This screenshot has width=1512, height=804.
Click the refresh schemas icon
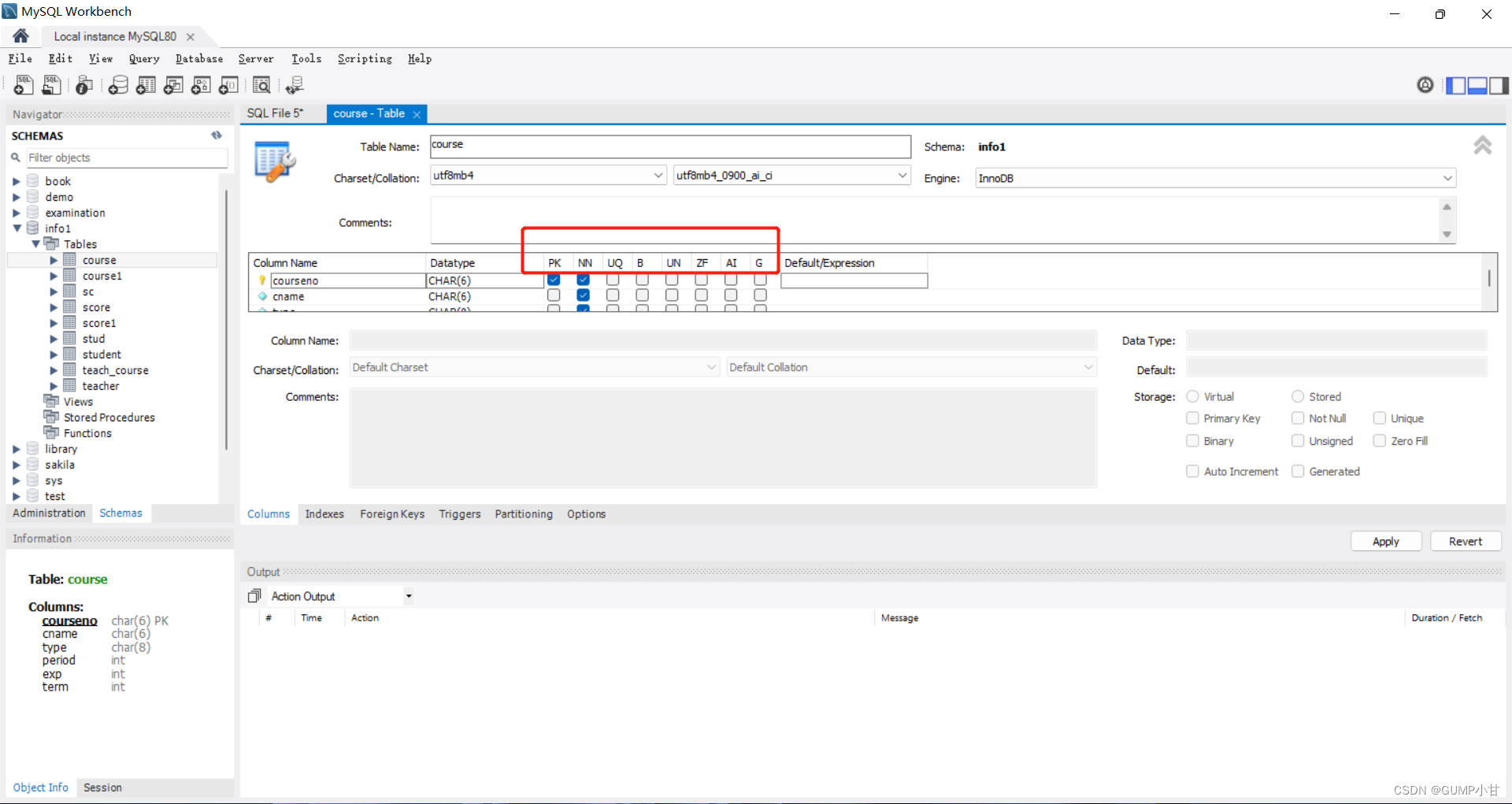click(217, 135)
